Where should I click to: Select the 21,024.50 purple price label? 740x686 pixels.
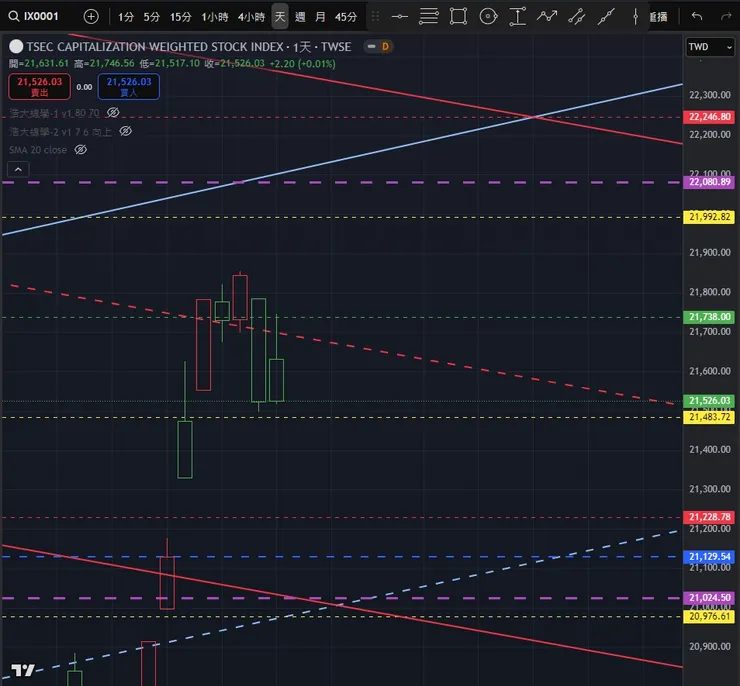pos(709,598)
